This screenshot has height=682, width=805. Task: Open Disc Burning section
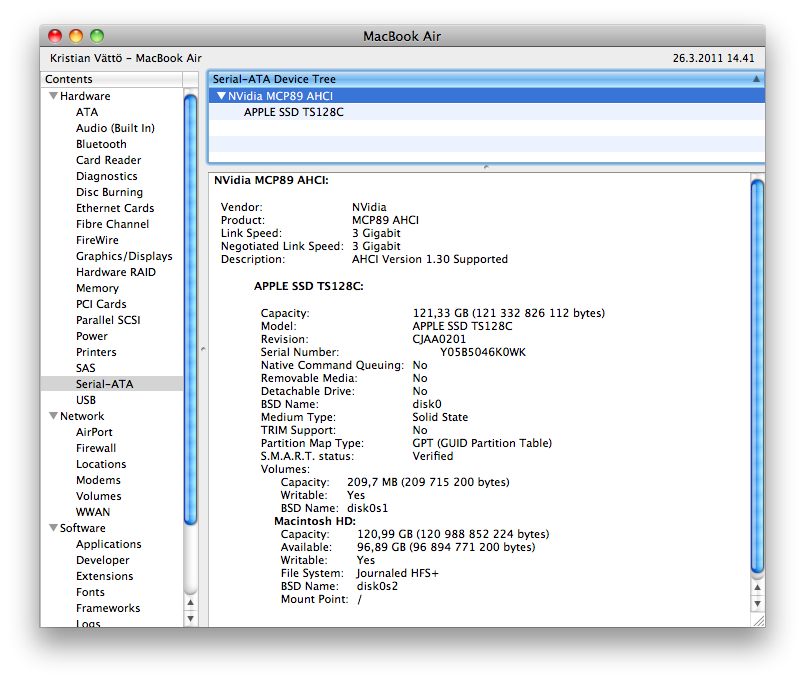coord(109,192)
